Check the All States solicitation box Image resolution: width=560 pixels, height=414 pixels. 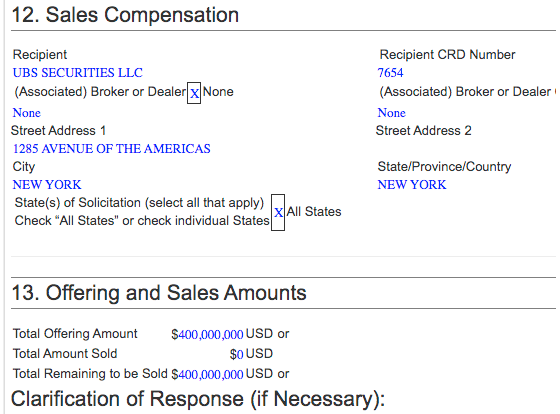click(x=278, y=212)
